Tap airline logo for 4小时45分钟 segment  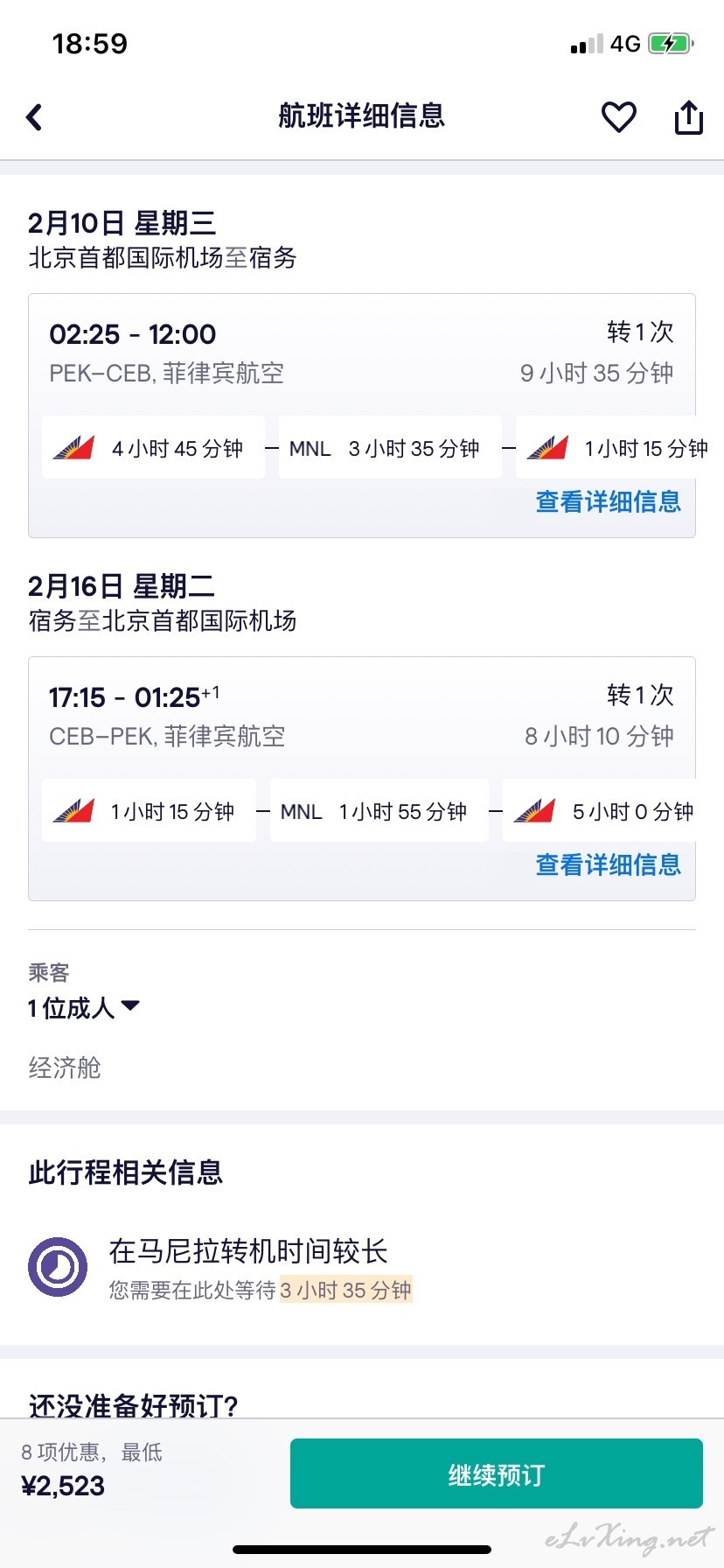click(74, 448)
